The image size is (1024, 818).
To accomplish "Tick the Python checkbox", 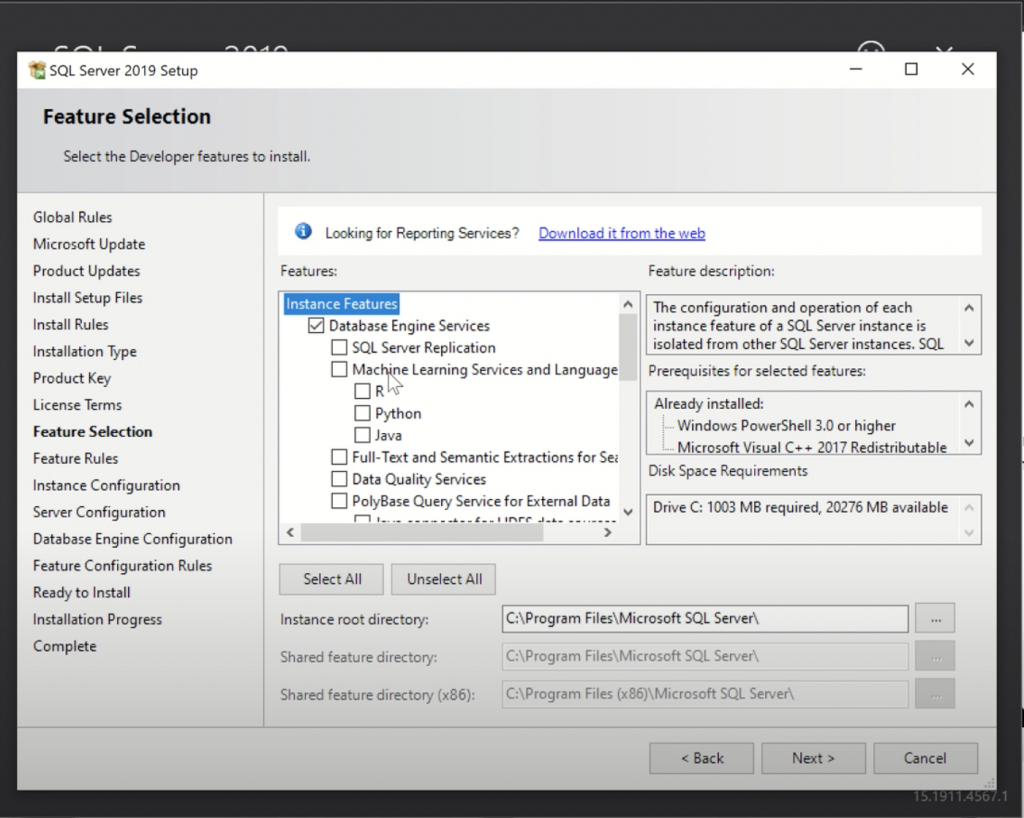I will click(x=362, y=413).
